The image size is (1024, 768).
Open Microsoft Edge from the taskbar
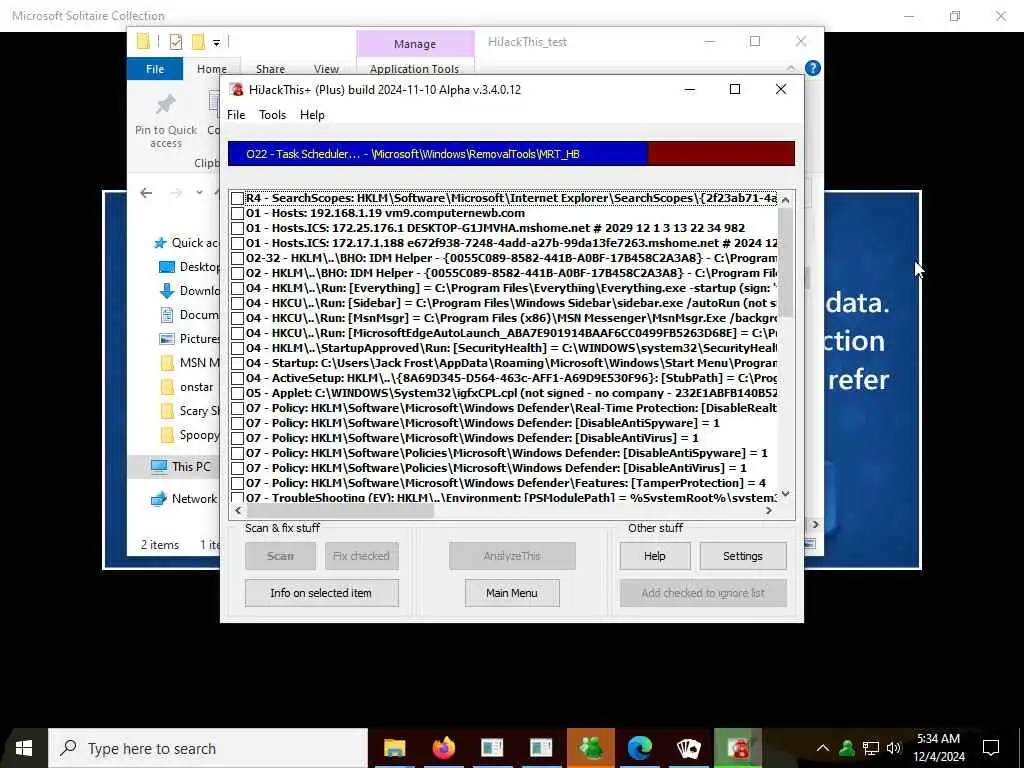639,748
